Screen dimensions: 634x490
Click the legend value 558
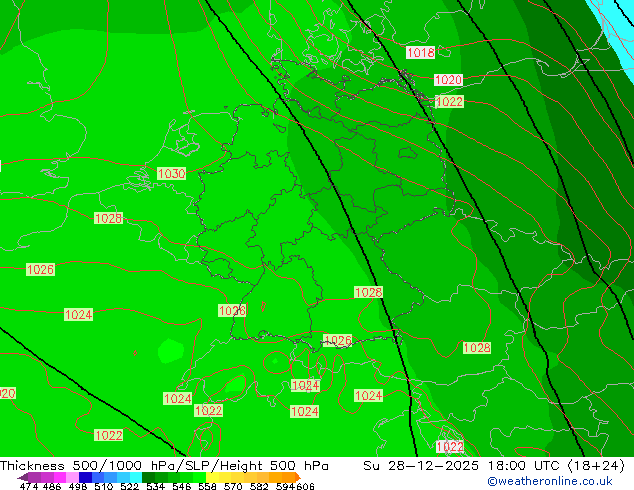coord(207,486)
